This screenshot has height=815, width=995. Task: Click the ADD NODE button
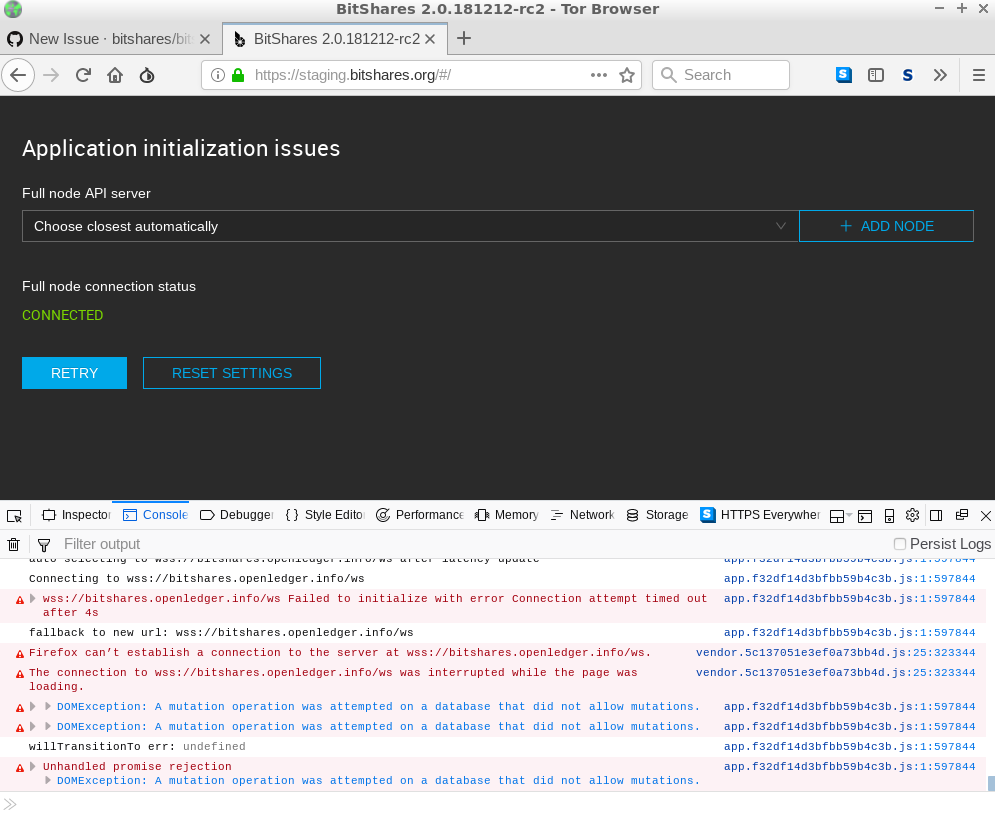pos(886,226)
